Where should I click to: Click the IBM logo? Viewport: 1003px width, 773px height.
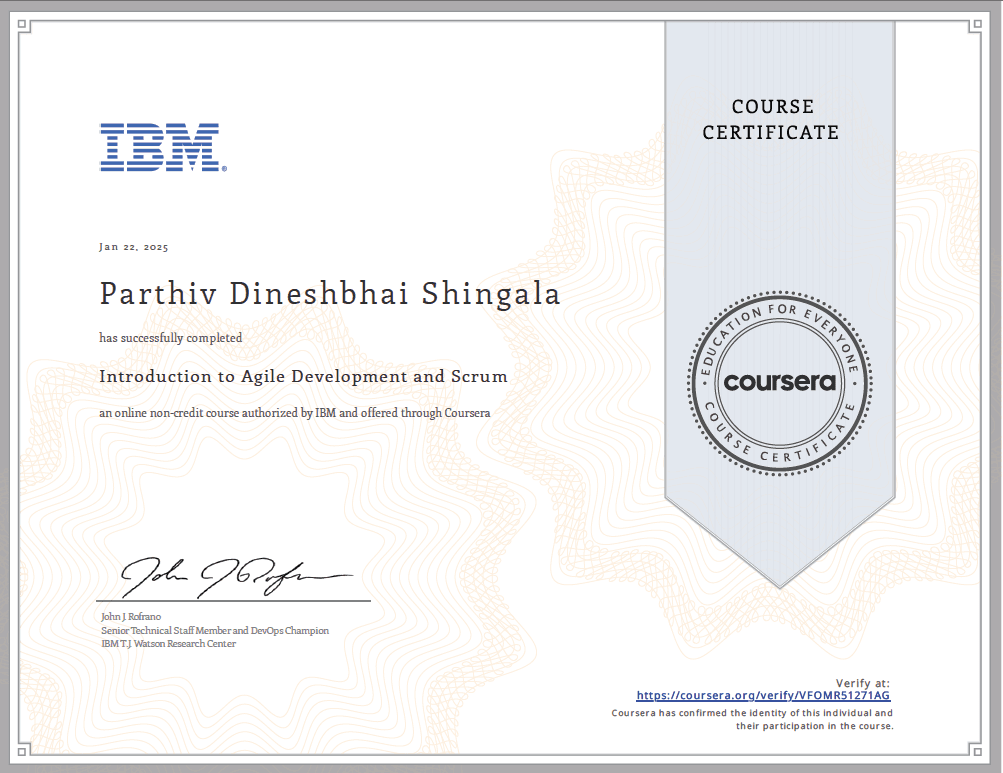(163, 147)
